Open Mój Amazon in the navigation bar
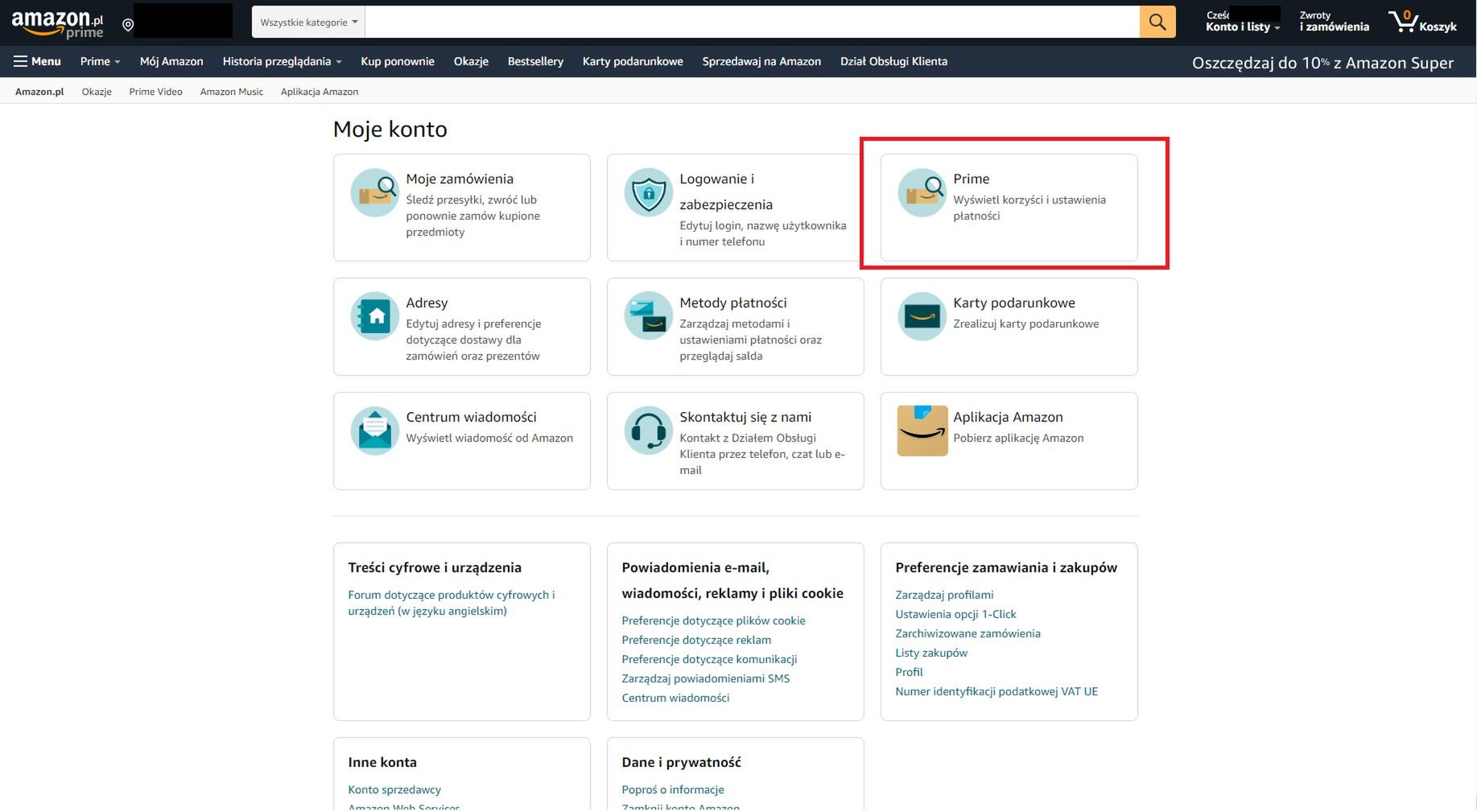 171,61
